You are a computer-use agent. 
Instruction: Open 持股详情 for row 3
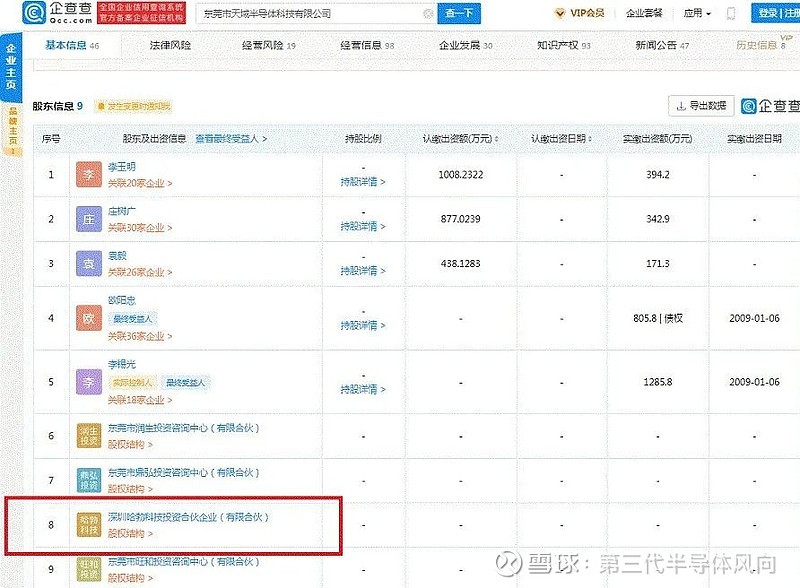tap(363, 271)
